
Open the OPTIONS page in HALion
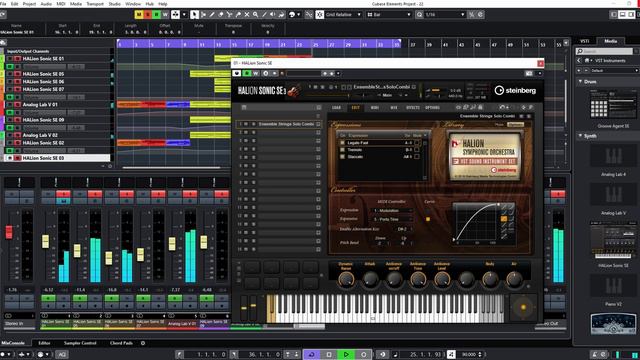pos(433,108)
